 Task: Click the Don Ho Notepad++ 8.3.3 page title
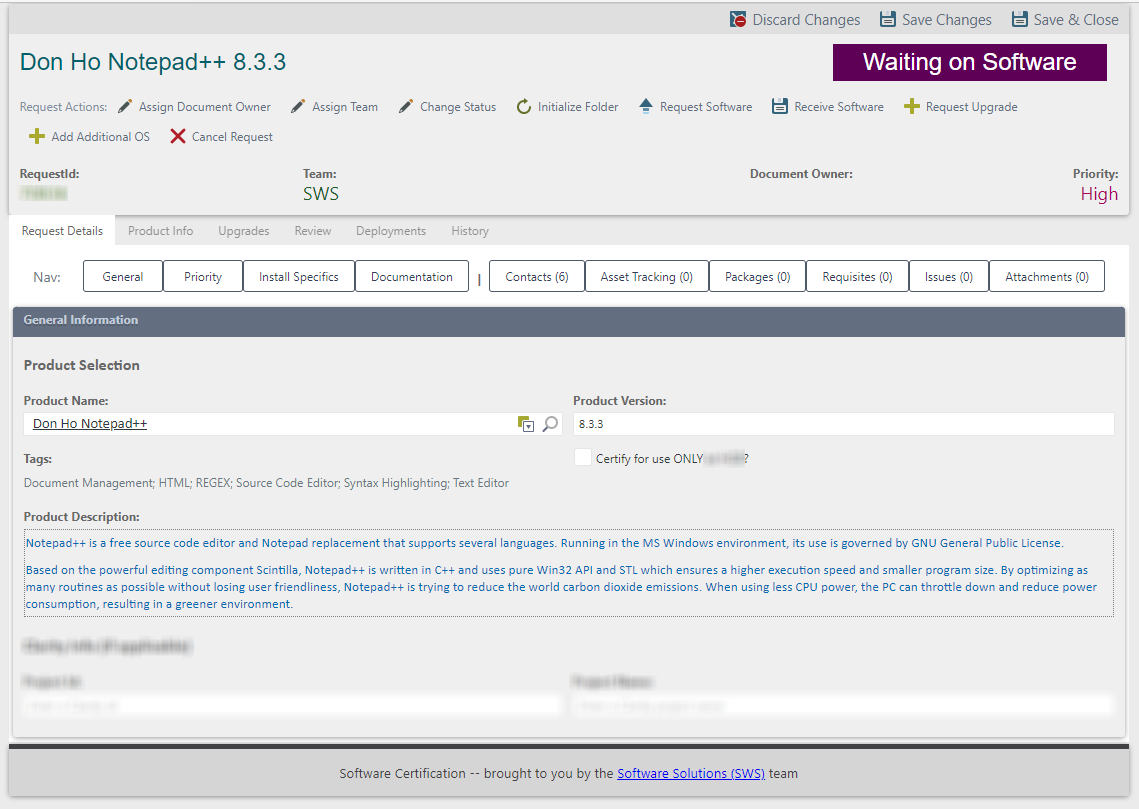click(153, 62)
